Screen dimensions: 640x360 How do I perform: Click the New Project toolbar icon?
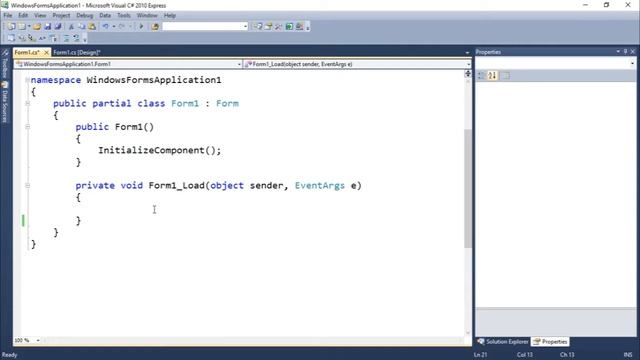point(11,27)
